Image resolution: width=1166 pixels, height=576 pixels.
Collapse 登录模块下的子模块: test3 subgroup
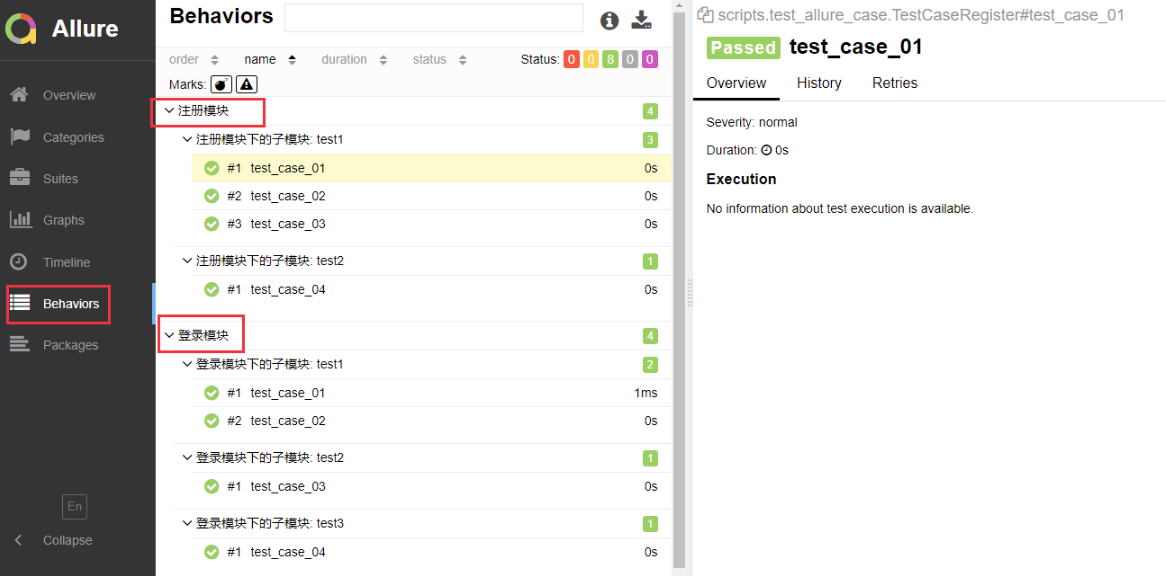[x=262, y=523]
